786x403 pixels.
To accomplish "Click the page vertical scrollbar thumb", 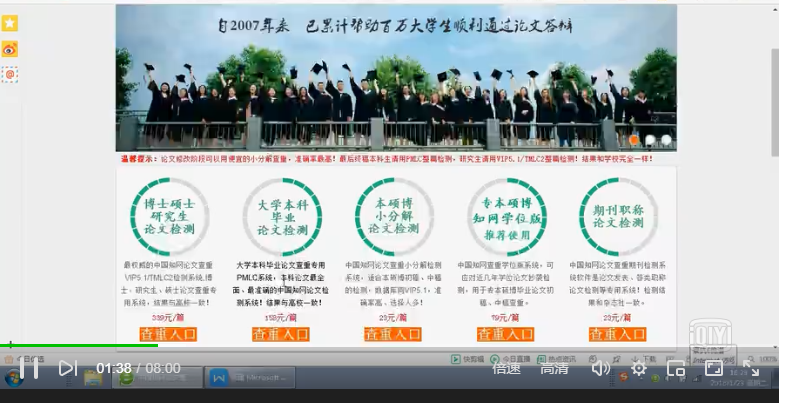I will (x=775, y=103).
